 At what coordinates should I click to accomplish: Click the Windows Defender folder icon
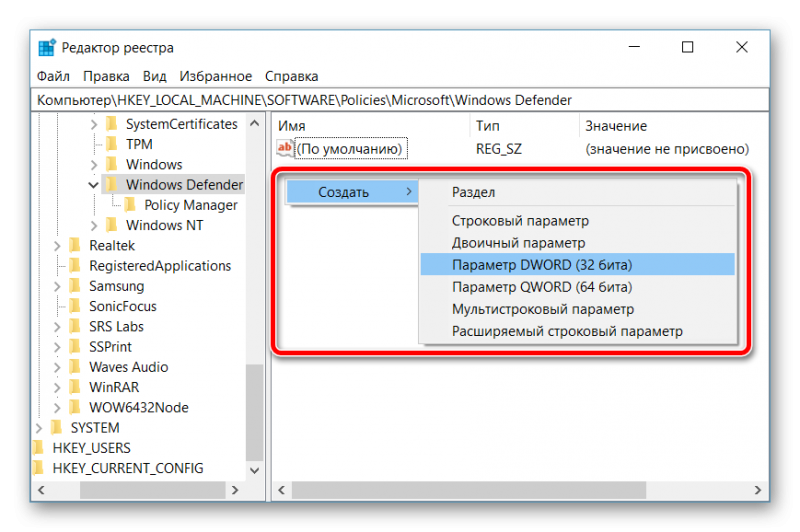click(112, 185)
